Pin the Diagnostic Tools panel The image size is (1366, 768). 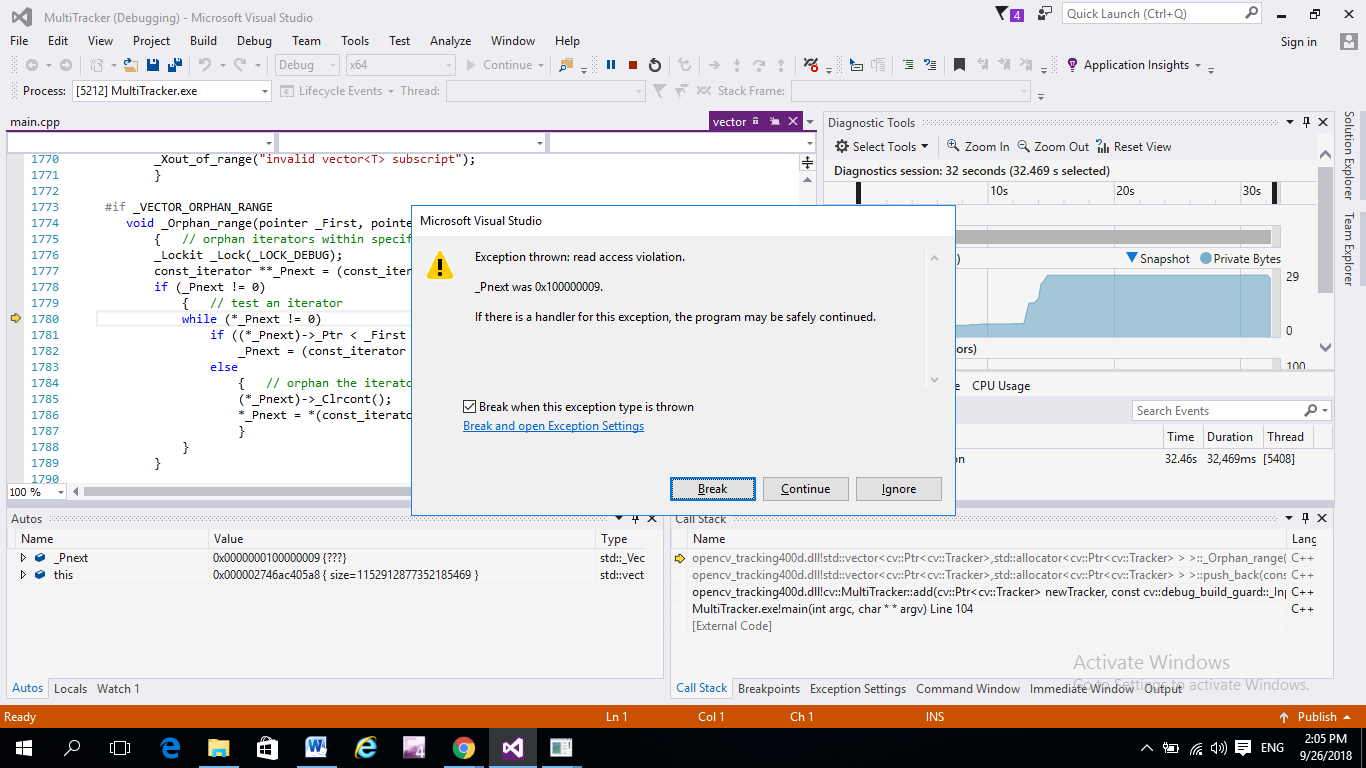[x=1306, y=122]
